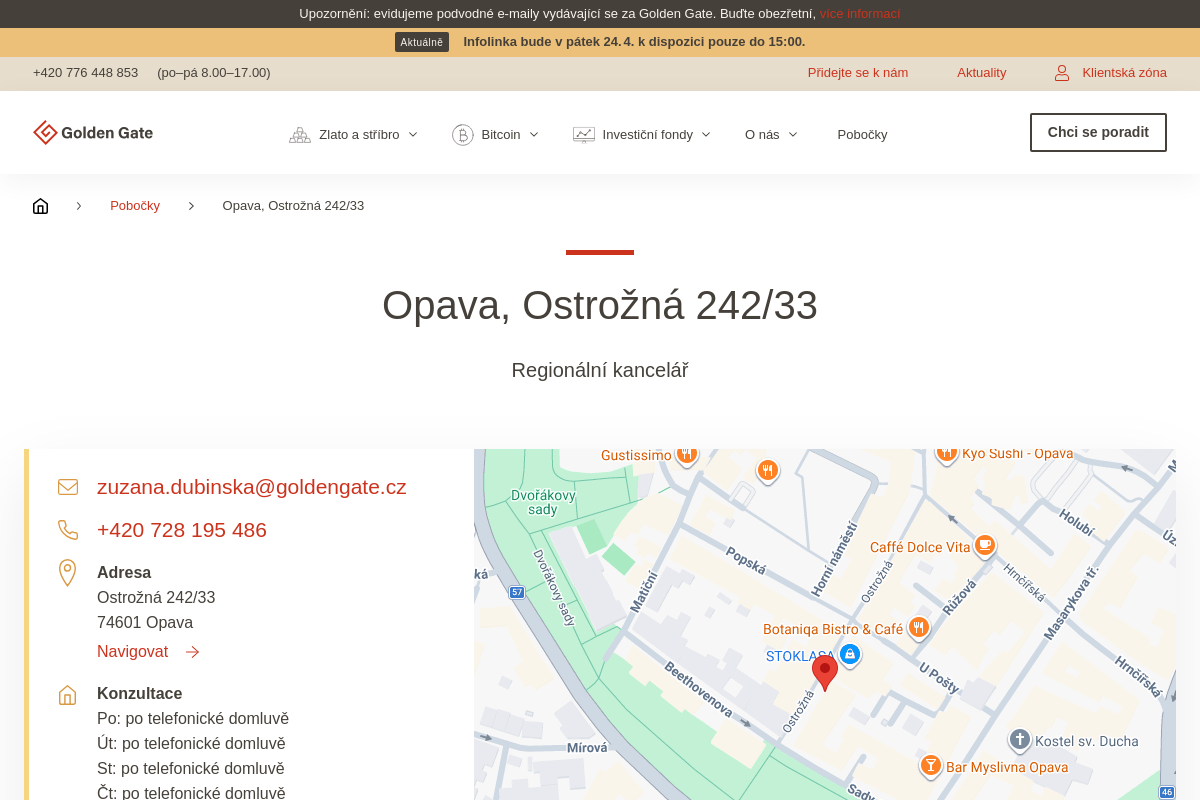Open Investiční fondy menu item
This screenshot has width=1200, height=800.
pos(648,135)
